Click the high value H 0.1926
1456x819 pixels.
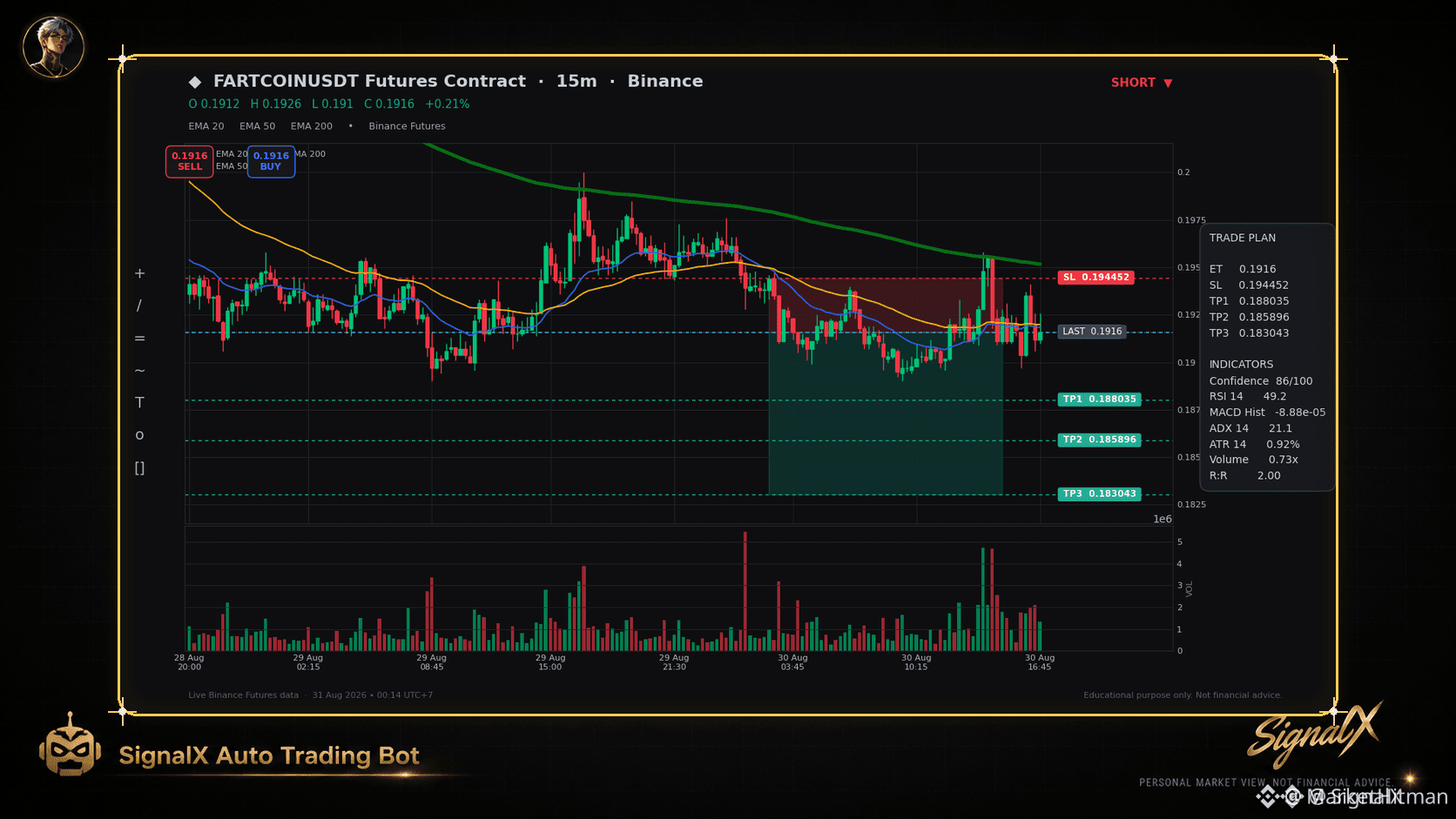pos(276,104)
